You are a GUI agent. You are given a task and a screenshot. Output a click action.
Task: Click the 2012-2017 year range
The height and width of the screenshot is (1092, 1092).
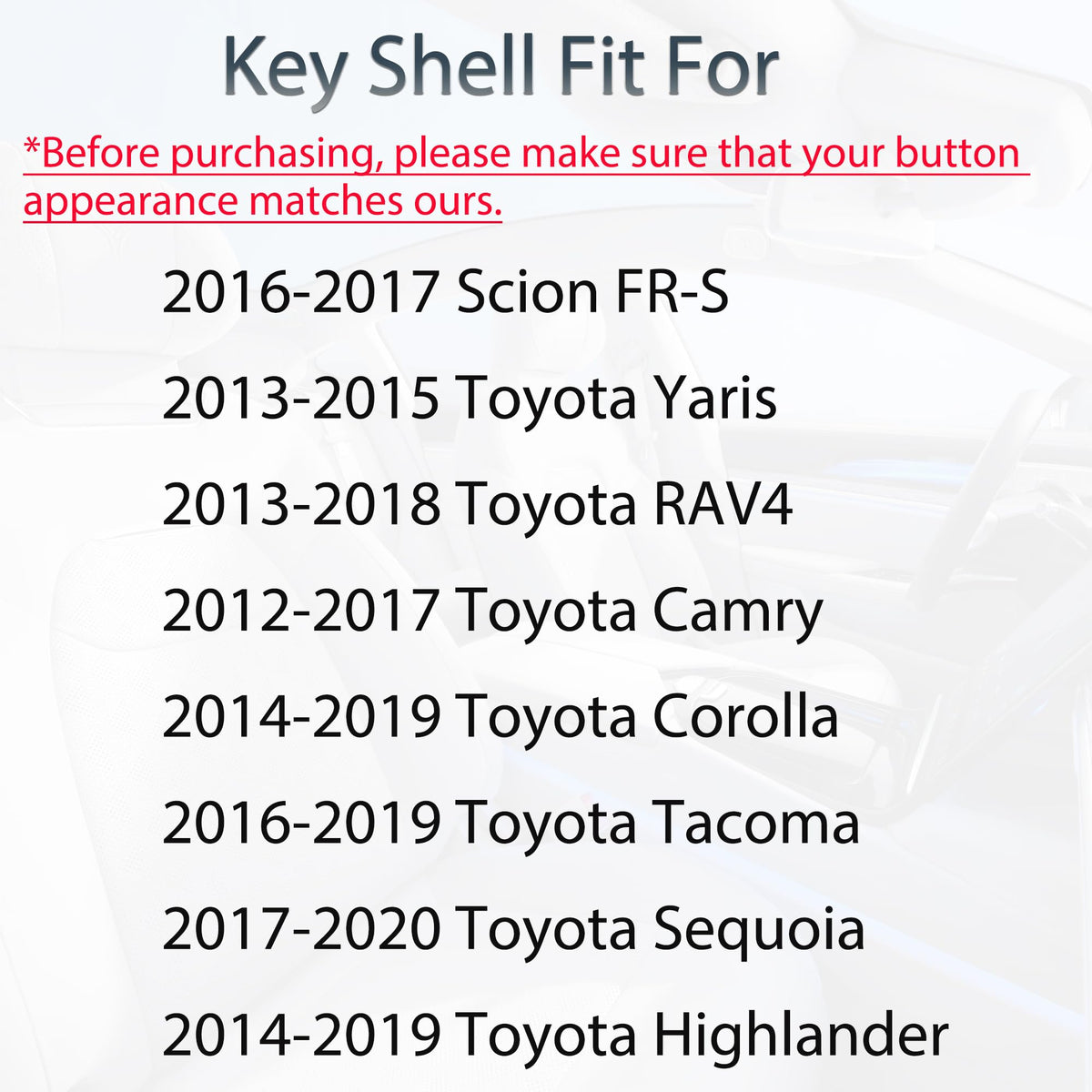(x=300, y=612)
